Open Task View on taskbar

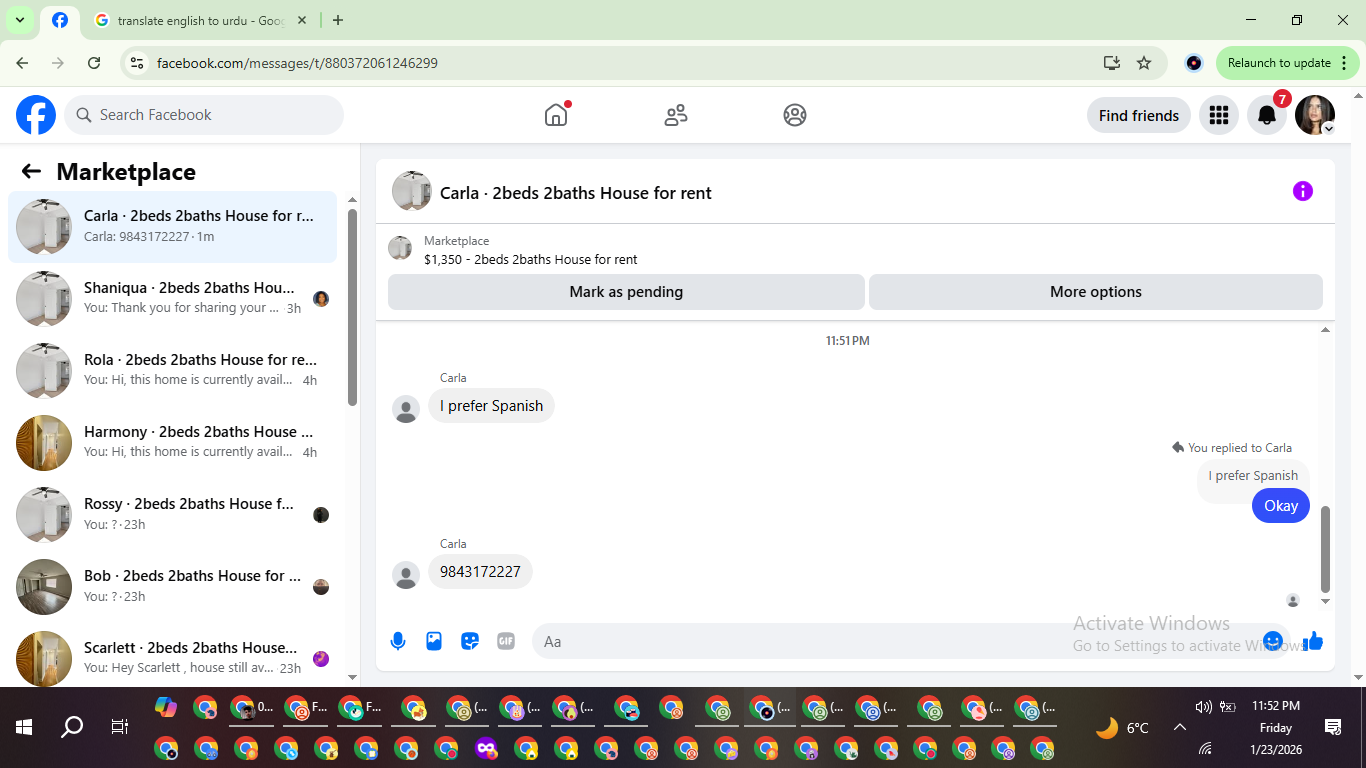(x=119, y=728)
